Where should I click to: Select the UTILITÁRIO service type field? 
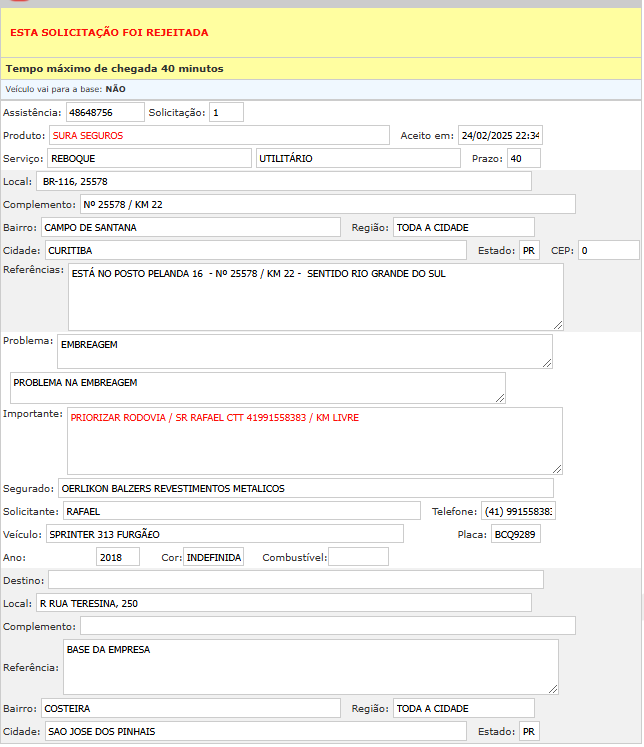tap(359, 158)
